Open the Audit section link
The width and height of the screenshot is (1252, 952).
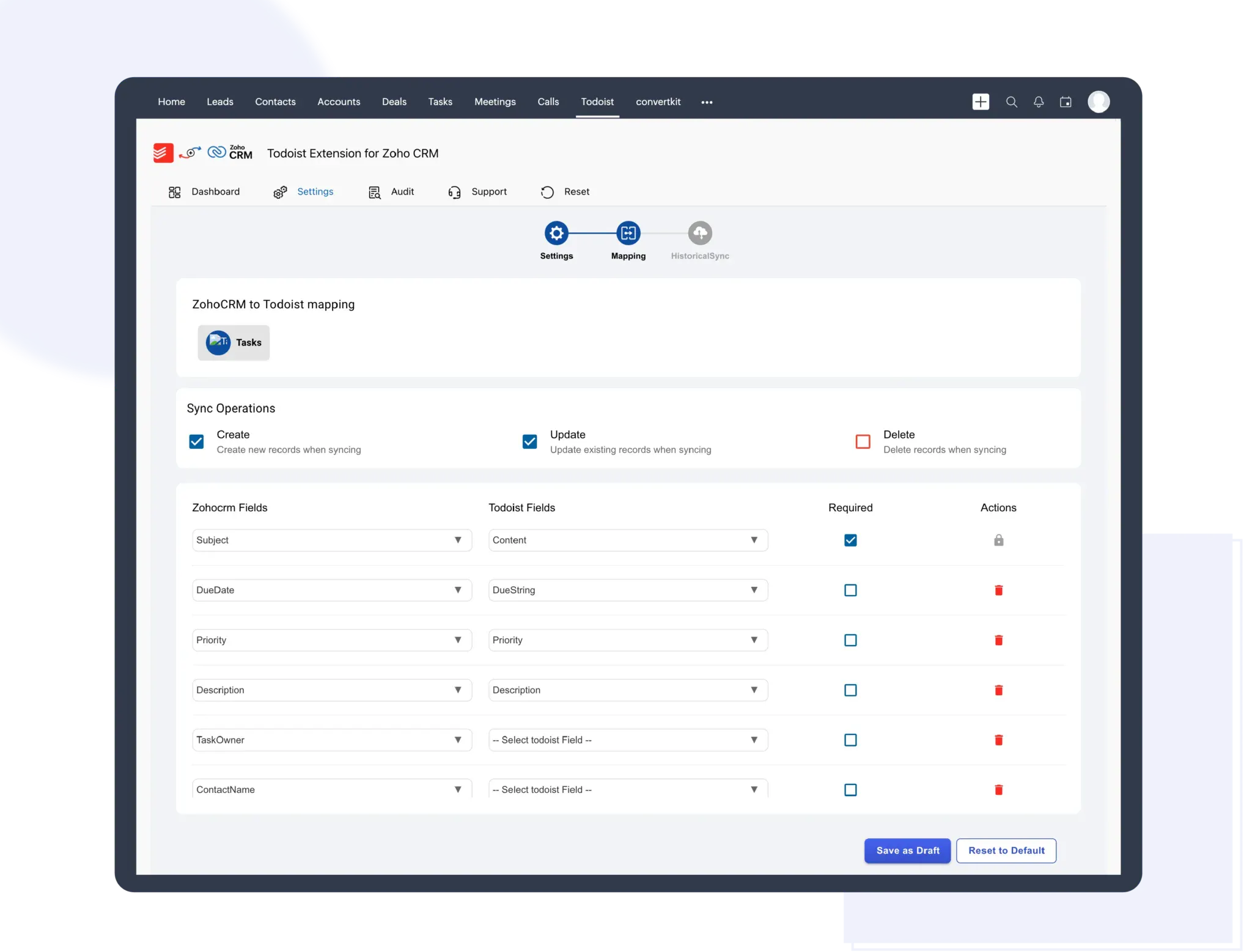pos(402,191)
